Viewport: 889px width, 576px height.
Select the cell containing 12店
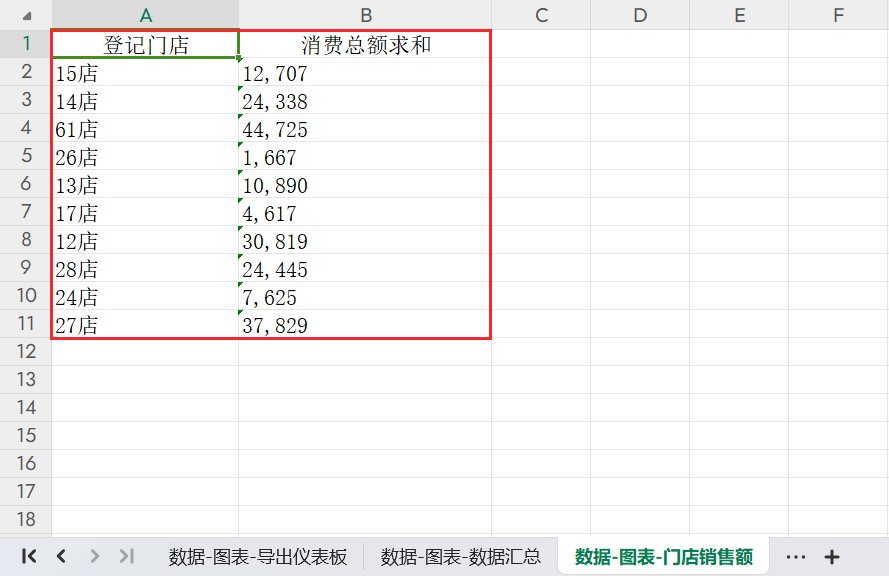point(145,240)
